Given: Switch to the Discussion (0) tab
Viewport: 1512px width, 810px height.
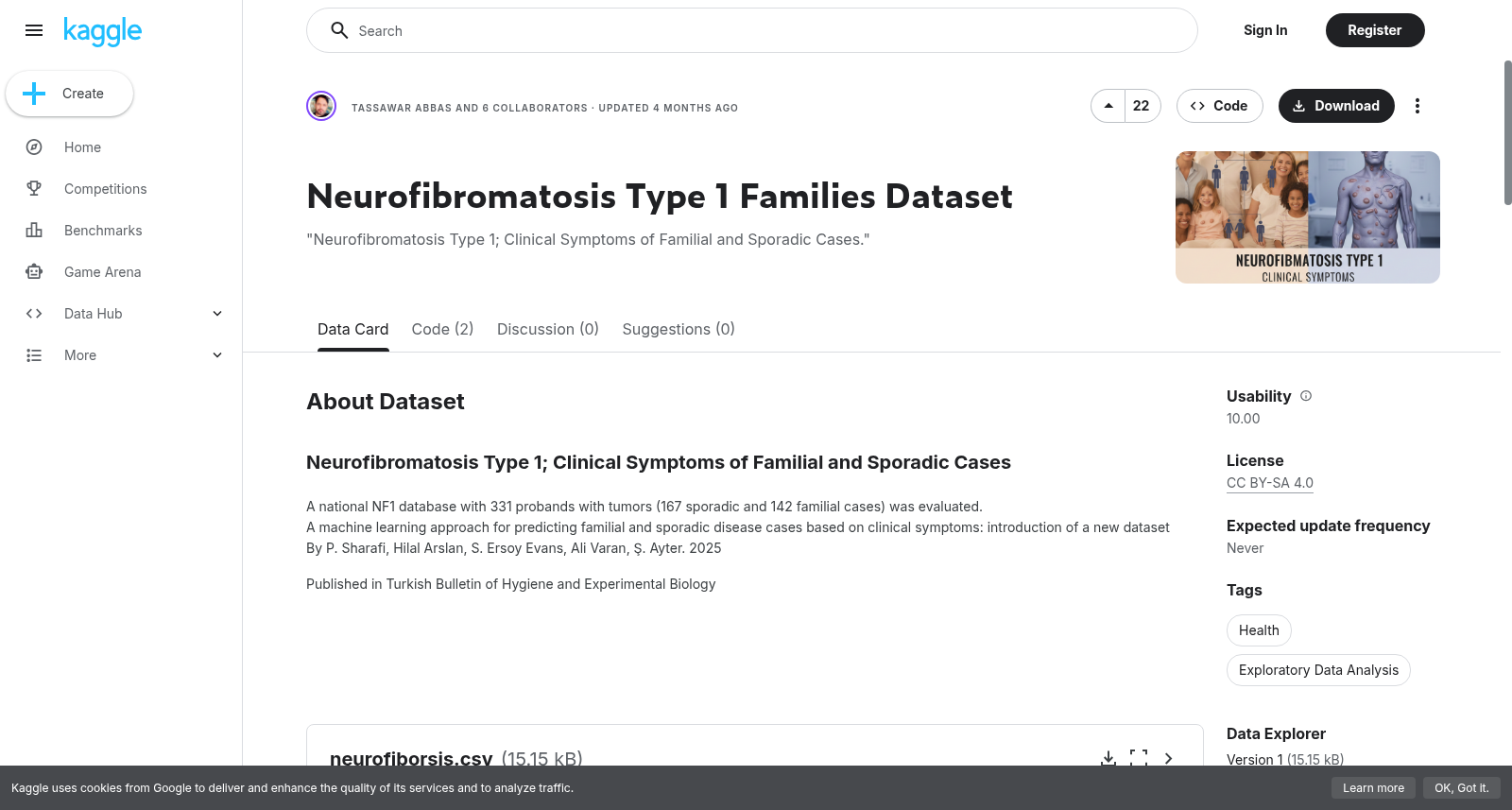Looking at the screenshot, I should [548, 329].
